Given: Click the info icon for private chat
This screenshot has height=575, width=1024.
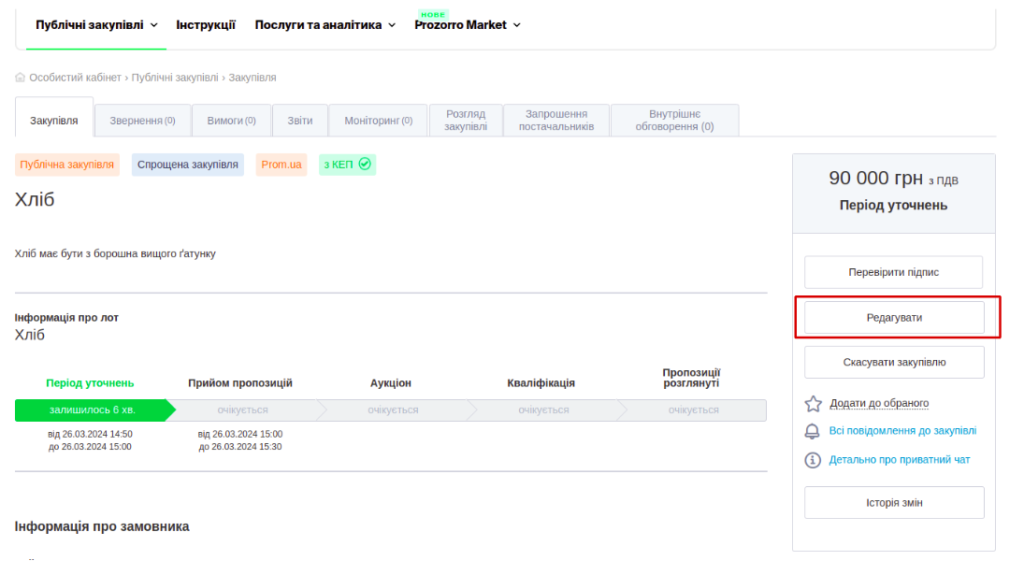Looking at the screenshot, I should 813,460.
